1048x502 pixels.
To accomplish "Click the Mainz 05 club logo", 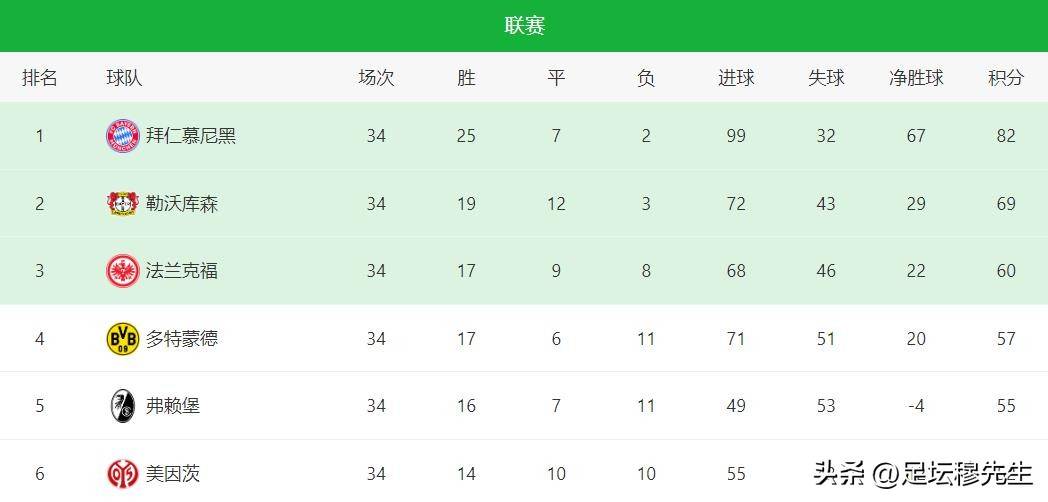I will (x=123, y=474).
